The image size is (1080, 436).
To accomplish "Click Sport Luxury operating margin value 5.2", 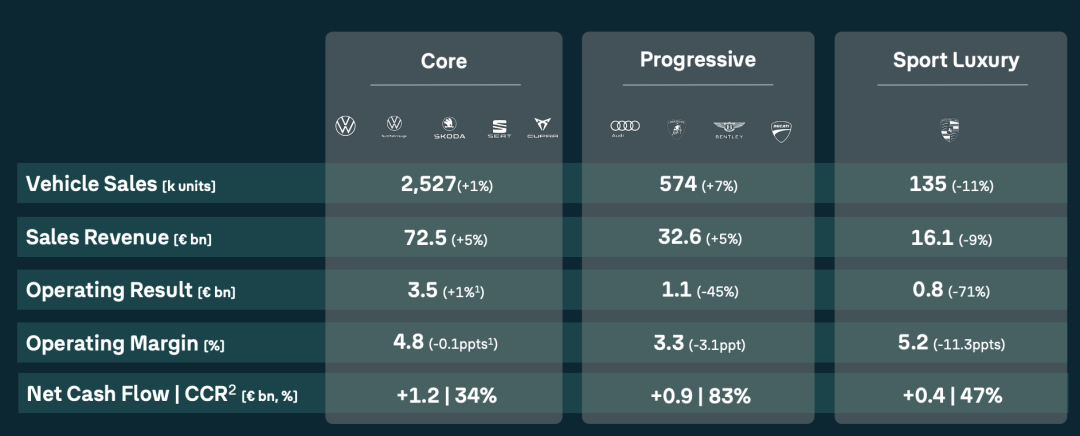I will click(914, 343).
